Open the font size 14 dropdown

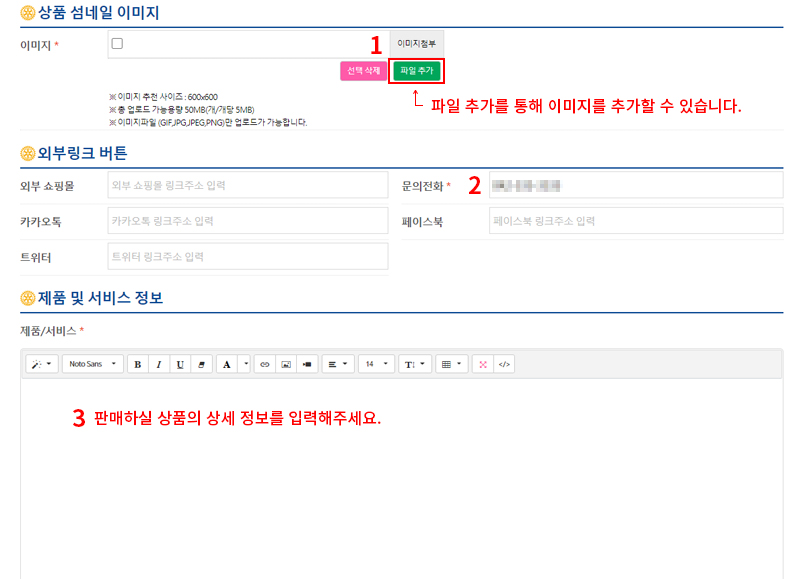click(x=377, y=364)
